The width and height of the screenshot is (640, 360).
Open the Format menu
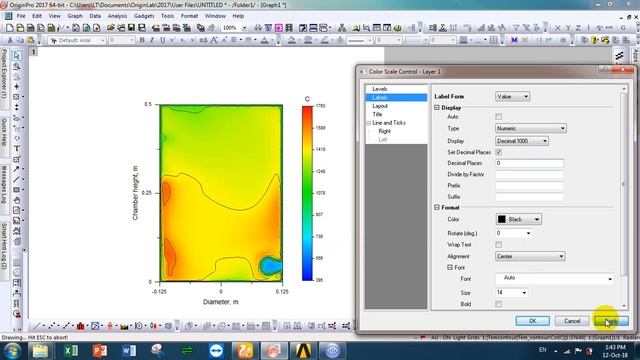pyautogui.click(x=189, y=16)
